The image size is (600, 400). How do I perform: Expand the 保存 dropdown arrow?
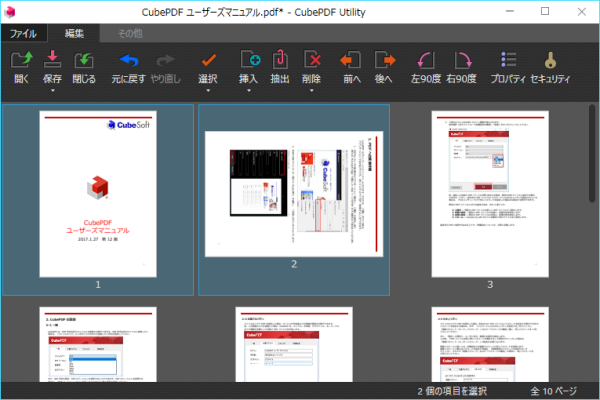(53, 91)
